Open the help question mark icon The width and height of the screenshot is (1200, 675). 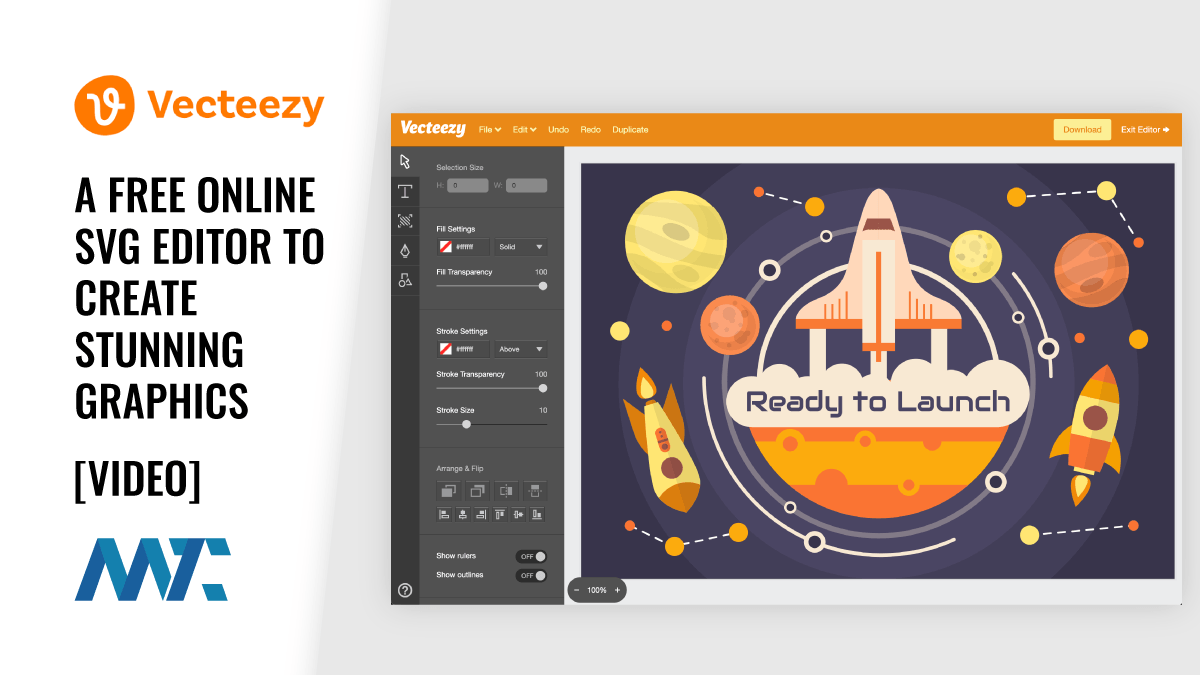[405, 590]
